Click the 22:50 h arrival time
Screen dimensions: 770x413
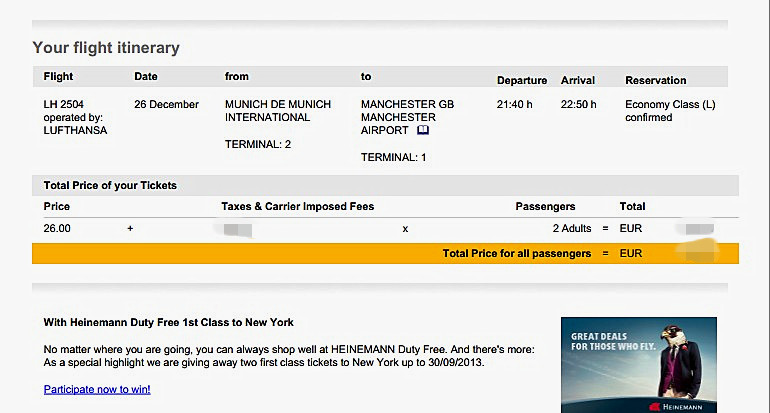(x=580, y=104)
